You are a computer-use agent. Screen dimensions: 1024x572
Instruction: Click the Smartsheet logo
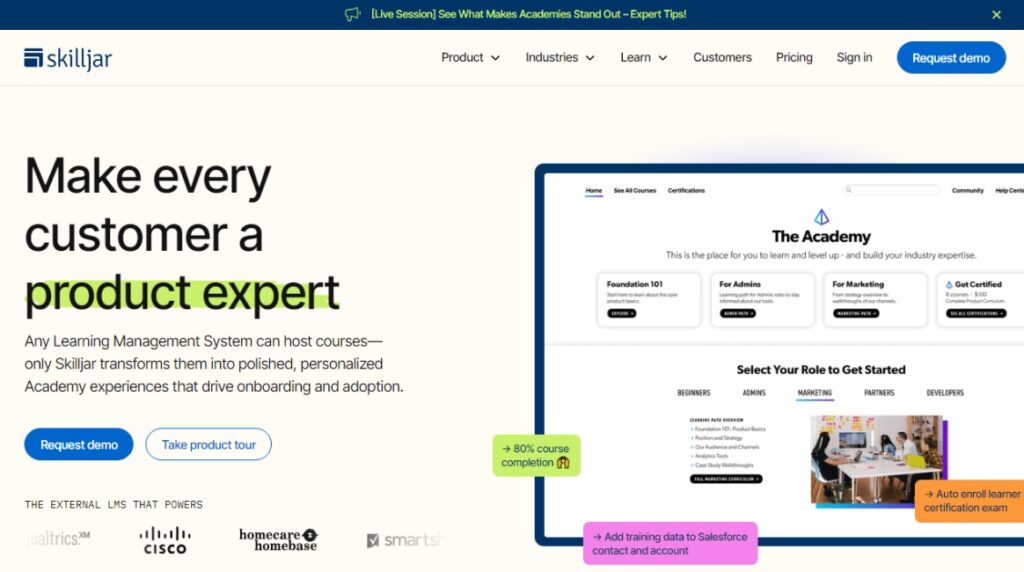coord(406,540)
